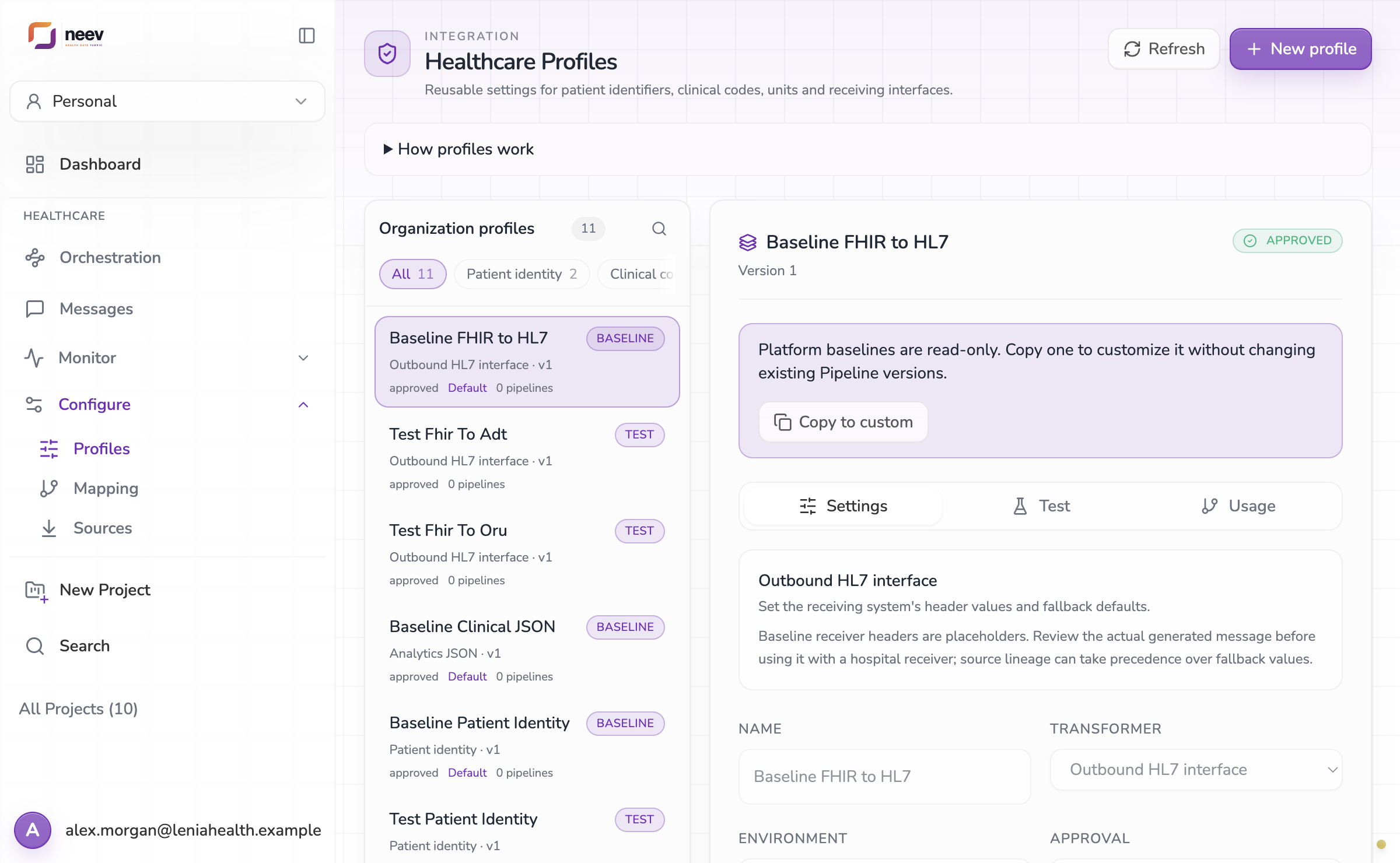Select Test Fhir To Adt profile

tap(527, 458)
